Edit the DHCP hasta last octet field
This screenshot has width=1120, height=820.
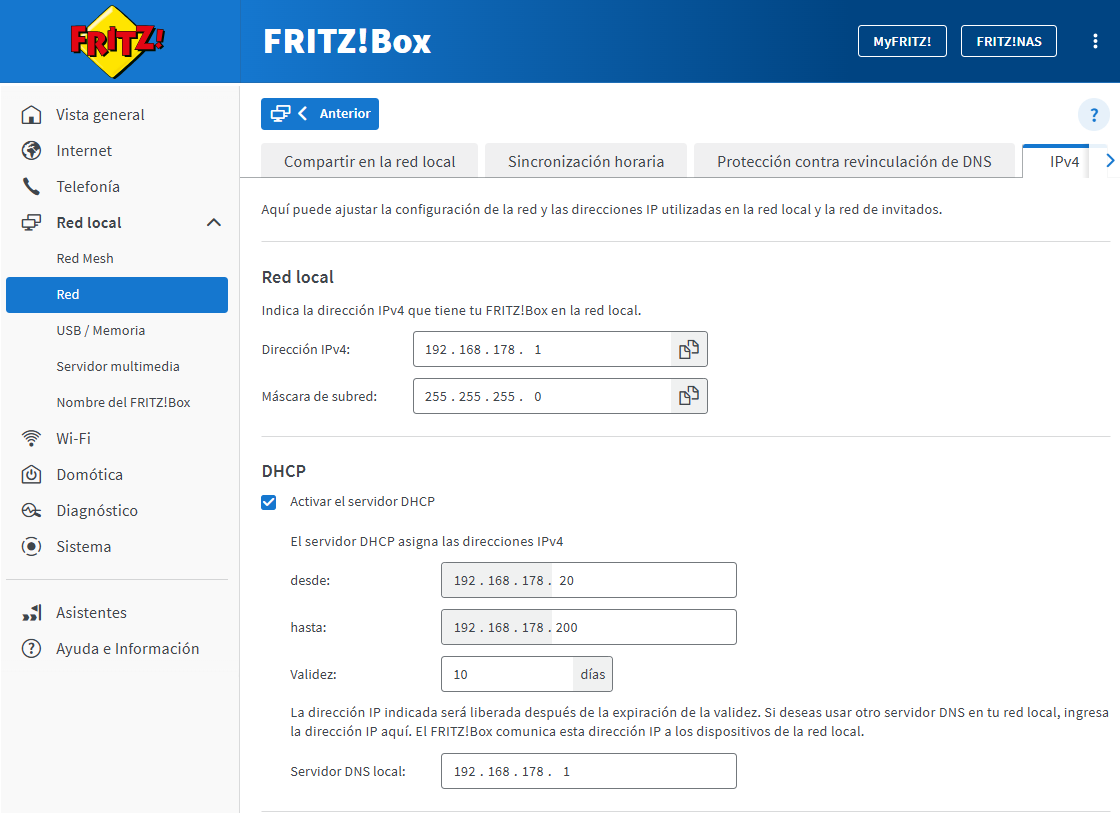tap(643, 627)
